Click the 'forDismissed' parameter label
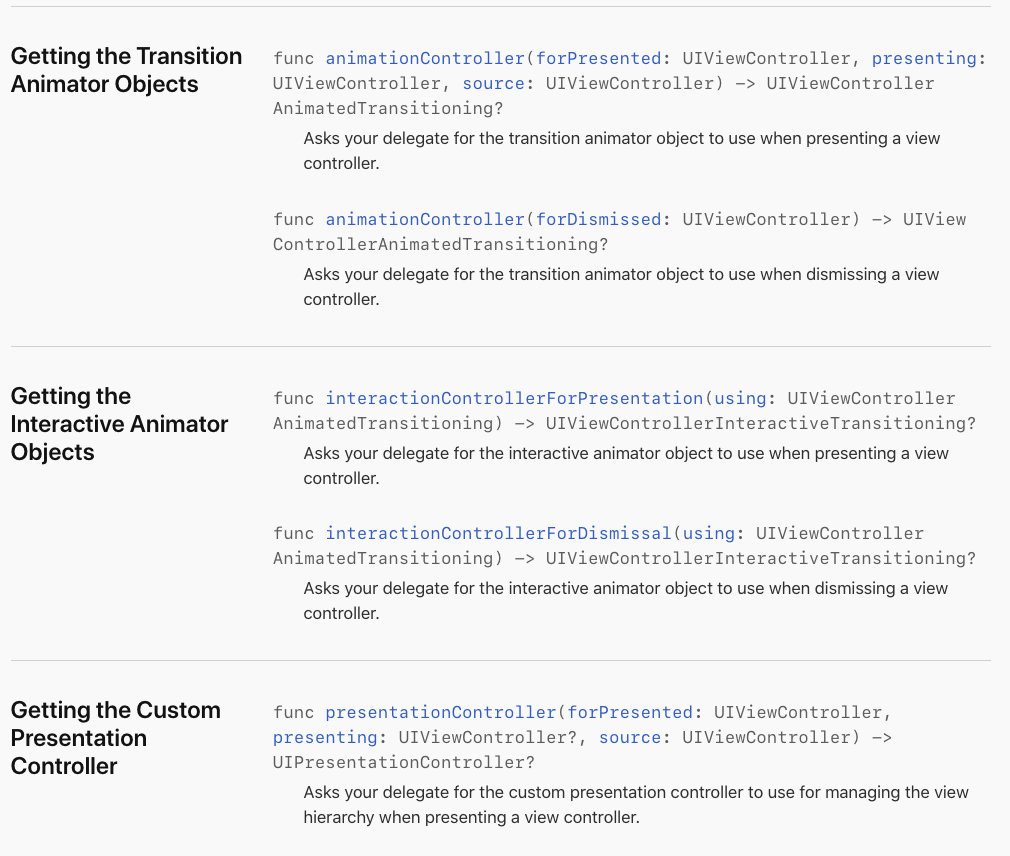 pyautogui.click(x=598, y=220)
